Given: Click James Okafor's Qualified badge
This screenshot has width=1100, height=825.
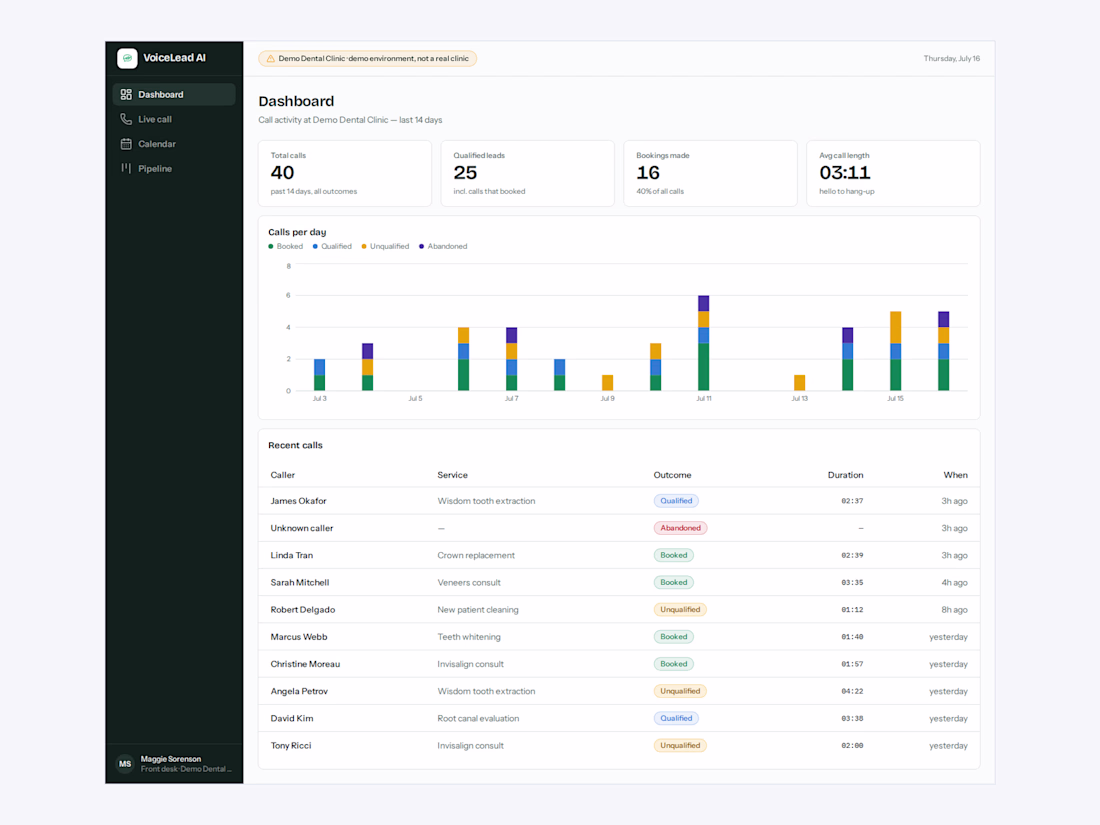Looking at the screenshot, I should (x=676, y=501).
